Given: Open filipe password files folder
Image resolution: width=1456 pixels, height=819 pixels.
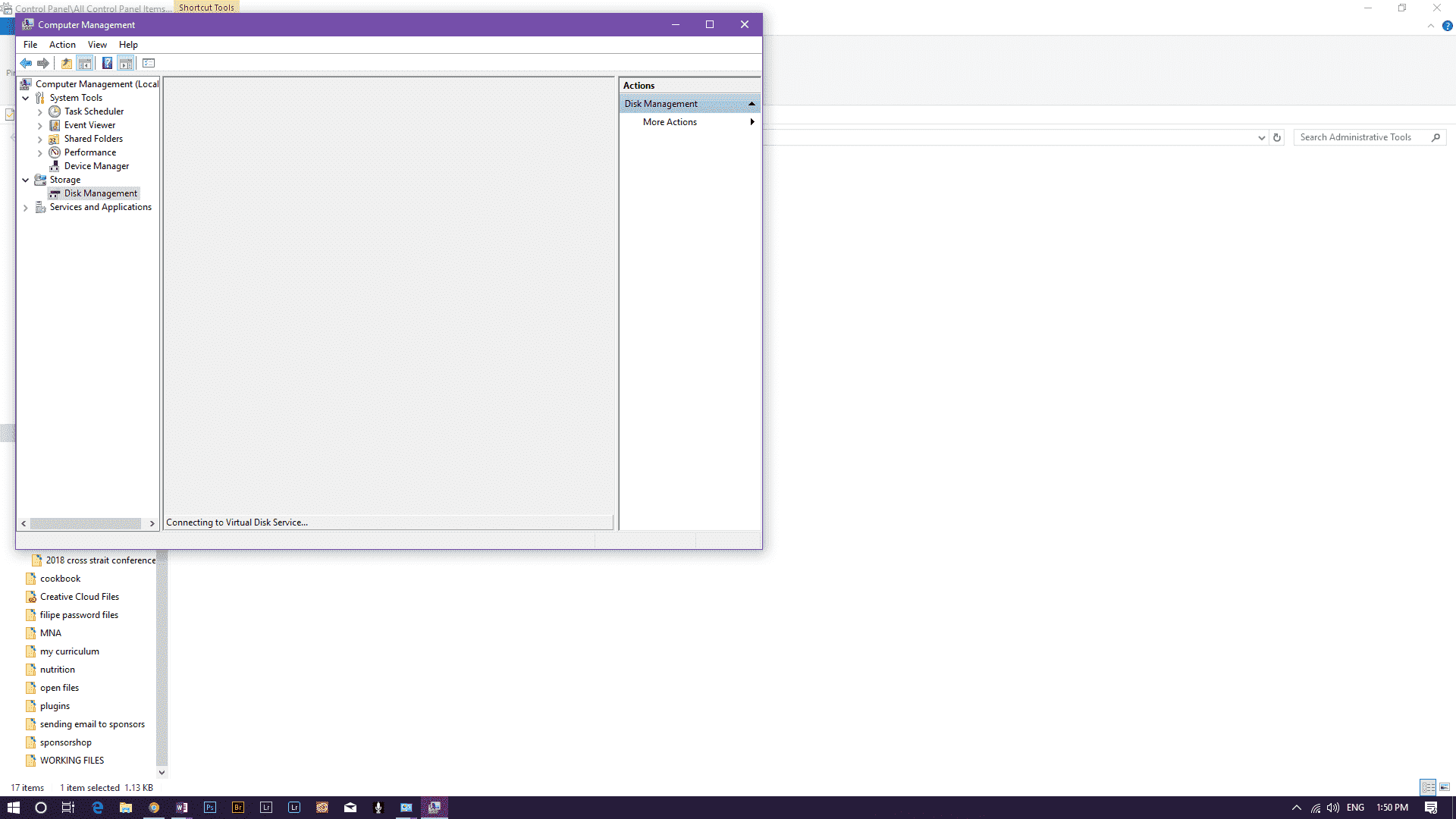Looking at the screenshot, I should [x=79, y=615].
